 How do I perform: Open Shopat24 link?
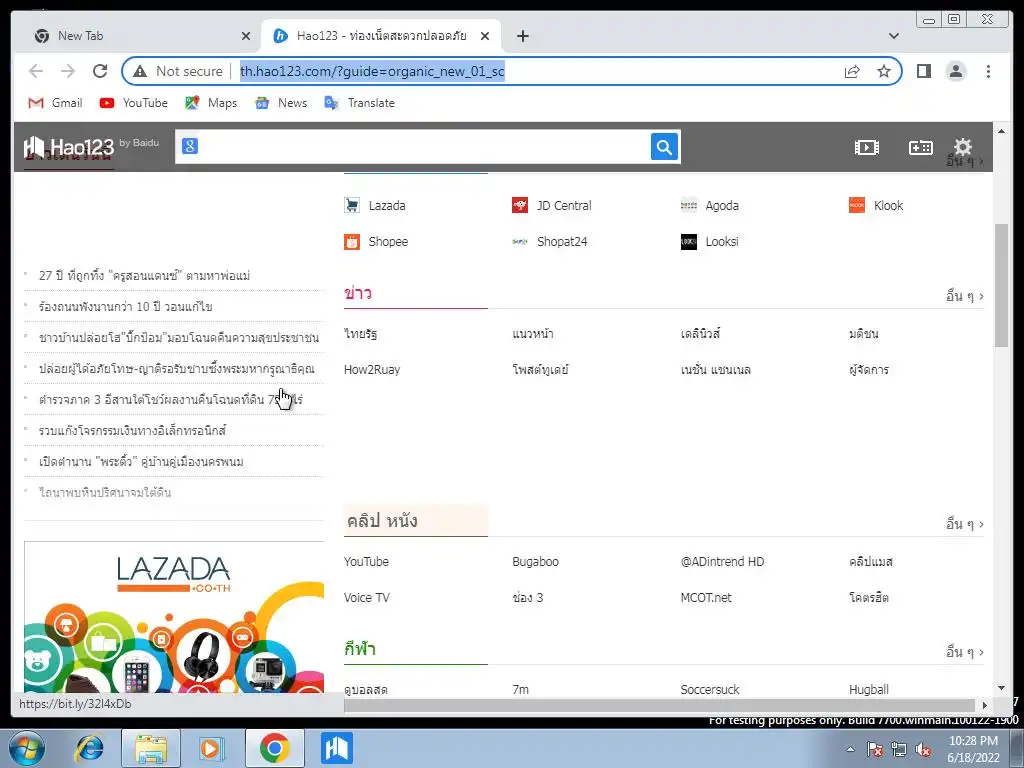[x=550, y=242]
